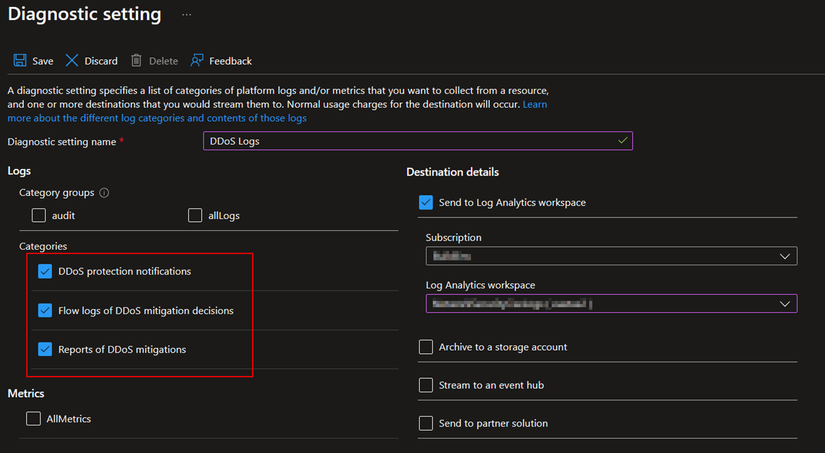Screen dimensions: 825x453
Task: Click the Logs section heading
Action: 19,171
